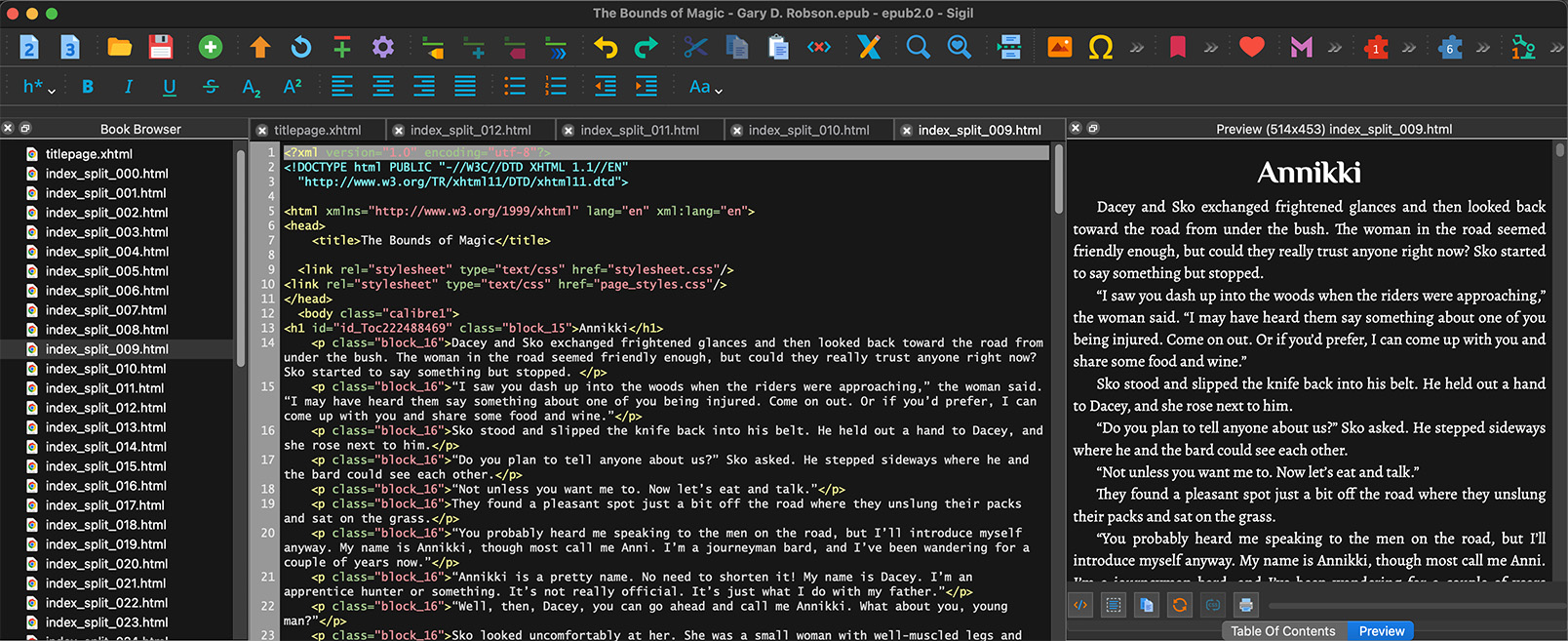Screen dimensions: 1568x641
Task: Open the Insert Special Character omega tool
Action: point(1100,47)
